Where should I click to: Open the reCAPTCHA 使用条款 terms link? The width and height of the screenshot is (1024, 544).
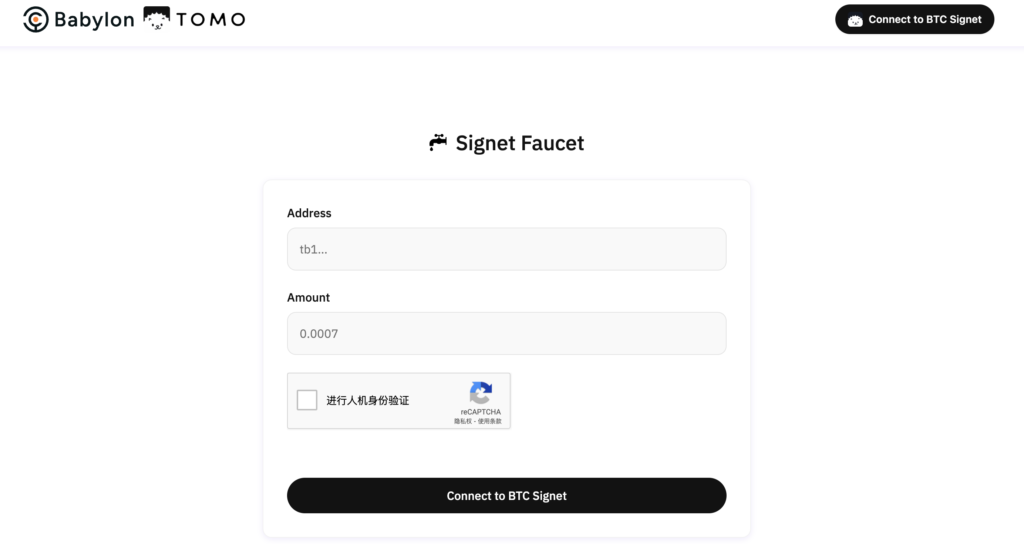tap(490, 421)
